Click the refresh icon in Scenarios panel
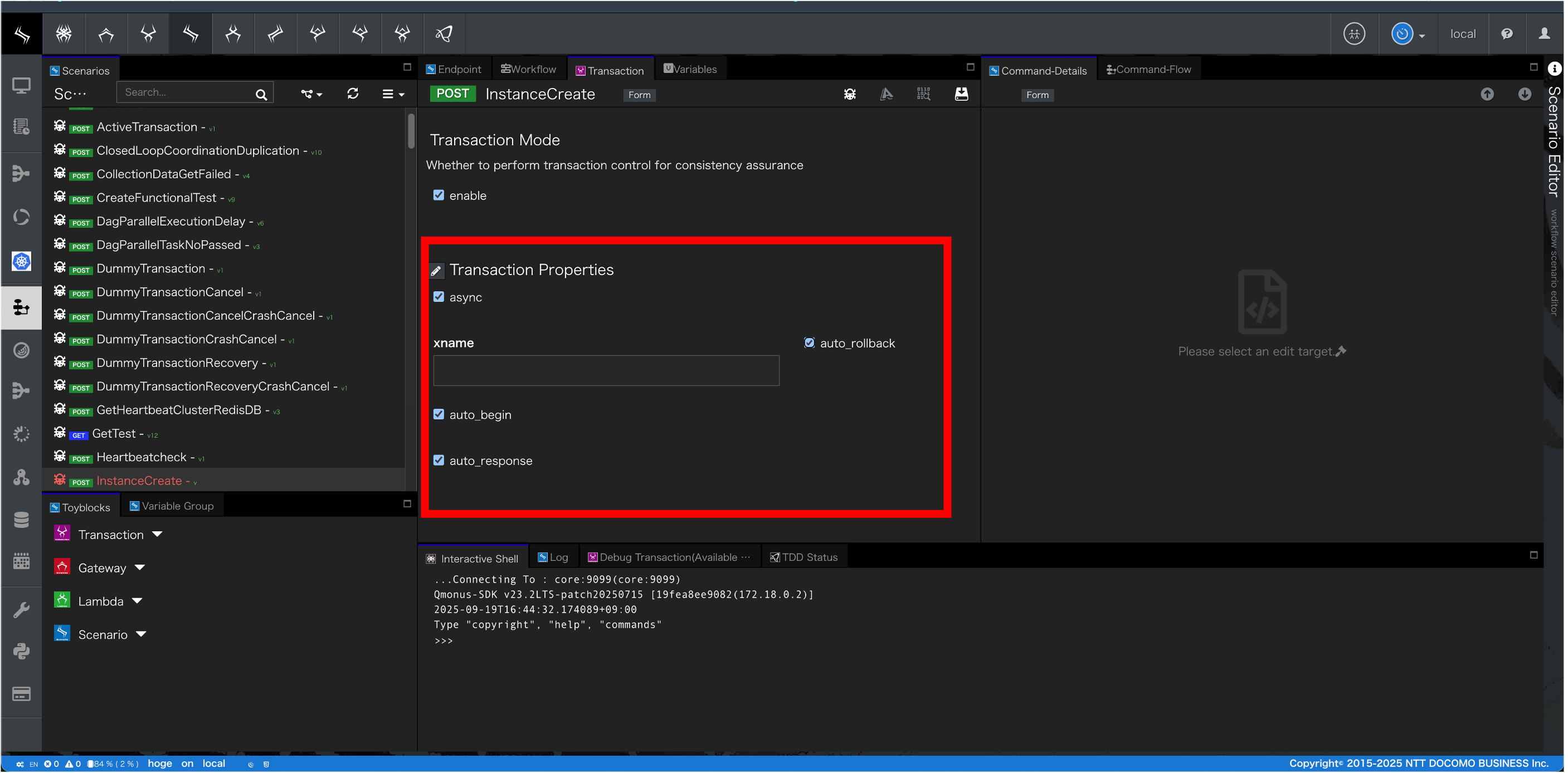1568x773 pixels. [352, 94]
